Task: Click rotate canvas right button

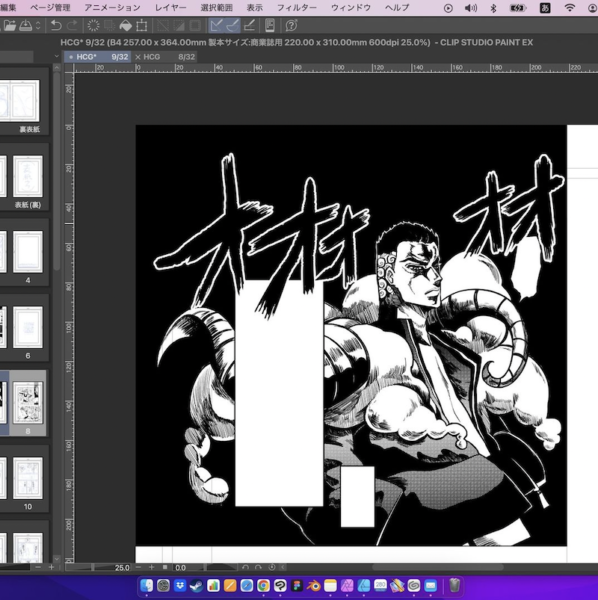Action: coord(258,567)
